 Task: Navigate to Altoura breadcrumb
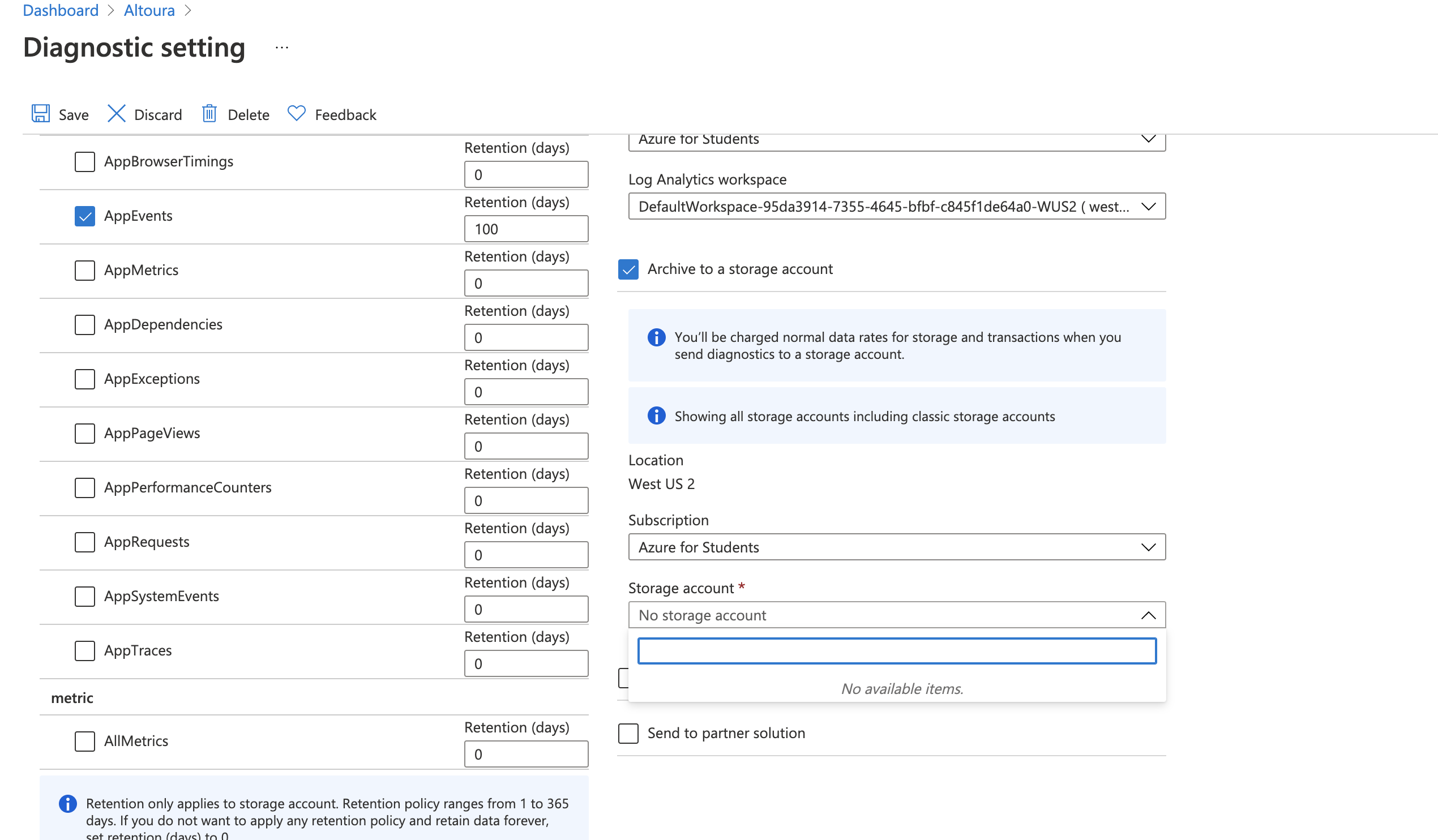(x=149, y=10)
